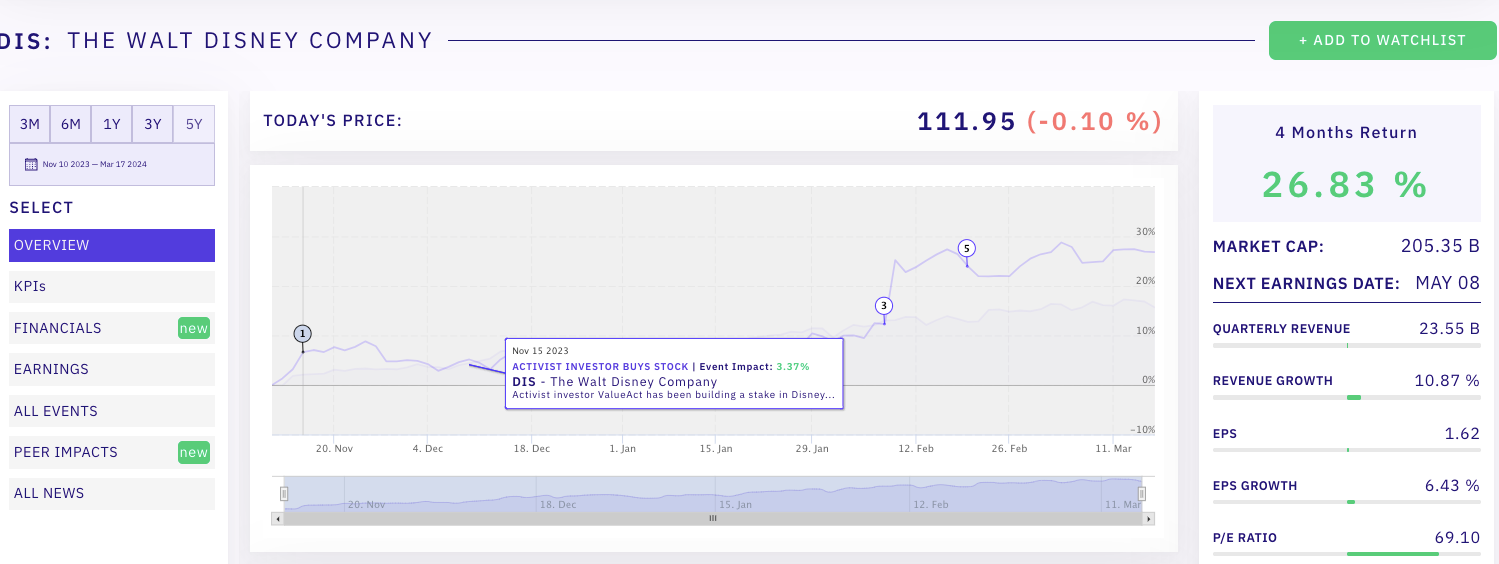Click today's price value 111.95
The height and width of the screenshot is (564, 1499).
(966, 122)
